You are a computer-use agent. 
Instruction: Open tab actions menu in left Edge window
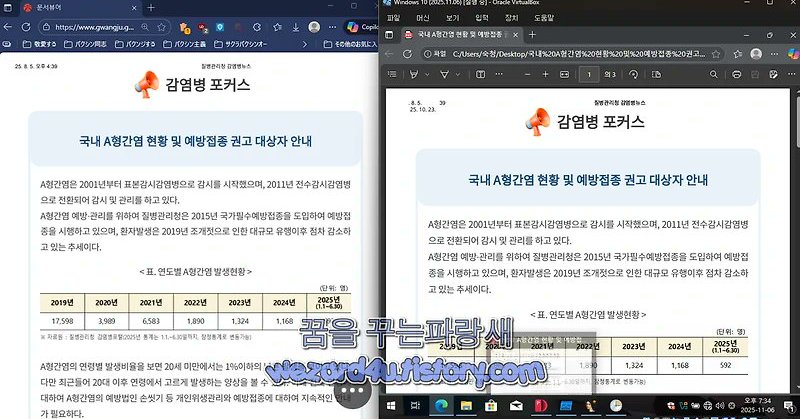pyautogui.click(x=8, y=8)
